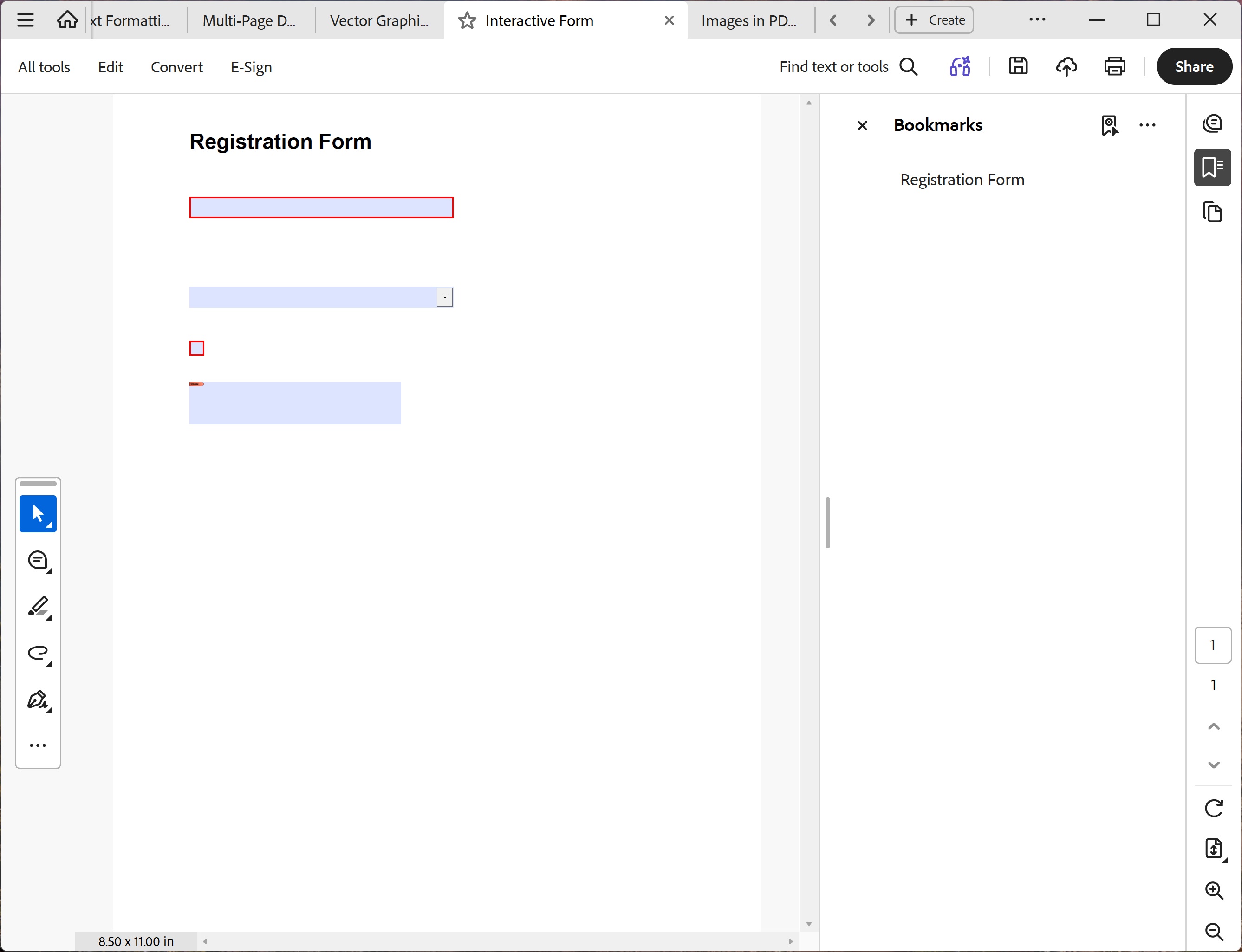1242x952 pixels.
Task: Switch to the Images in PDF tab
Action: [x=748, y=20]
